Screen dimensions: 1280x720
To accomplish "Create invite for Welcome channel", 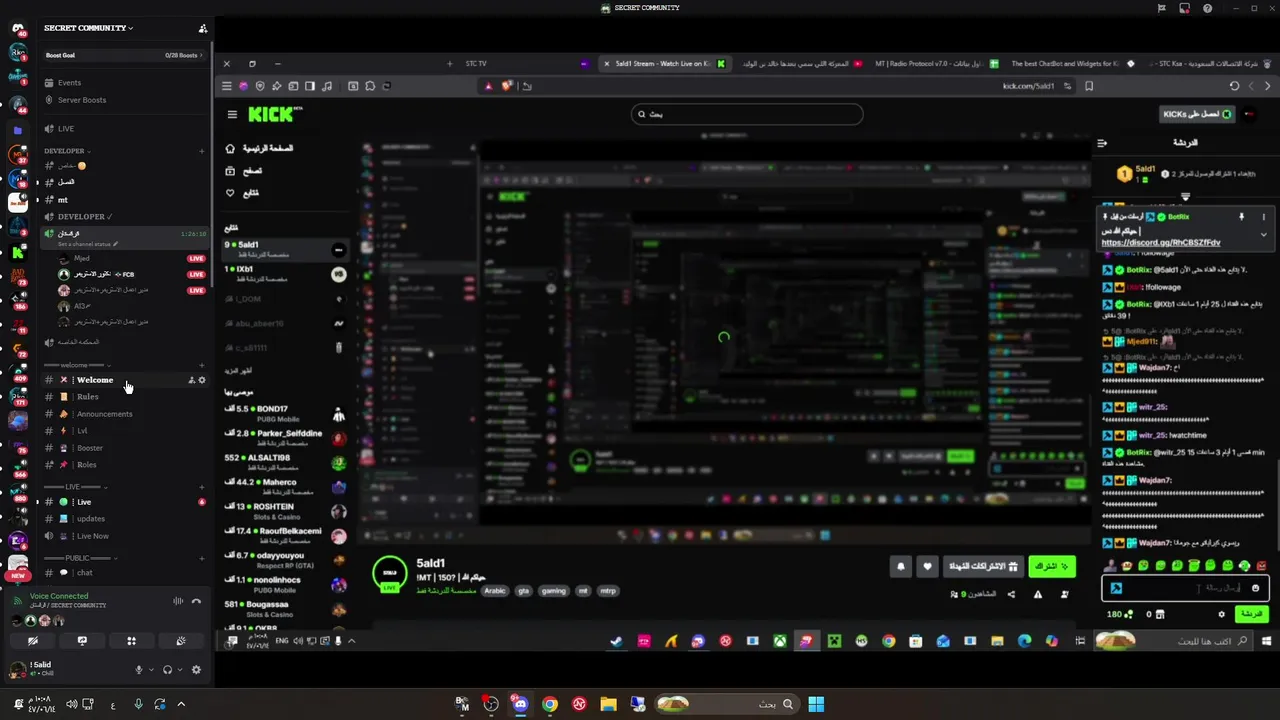I will [x=191, y=380].
